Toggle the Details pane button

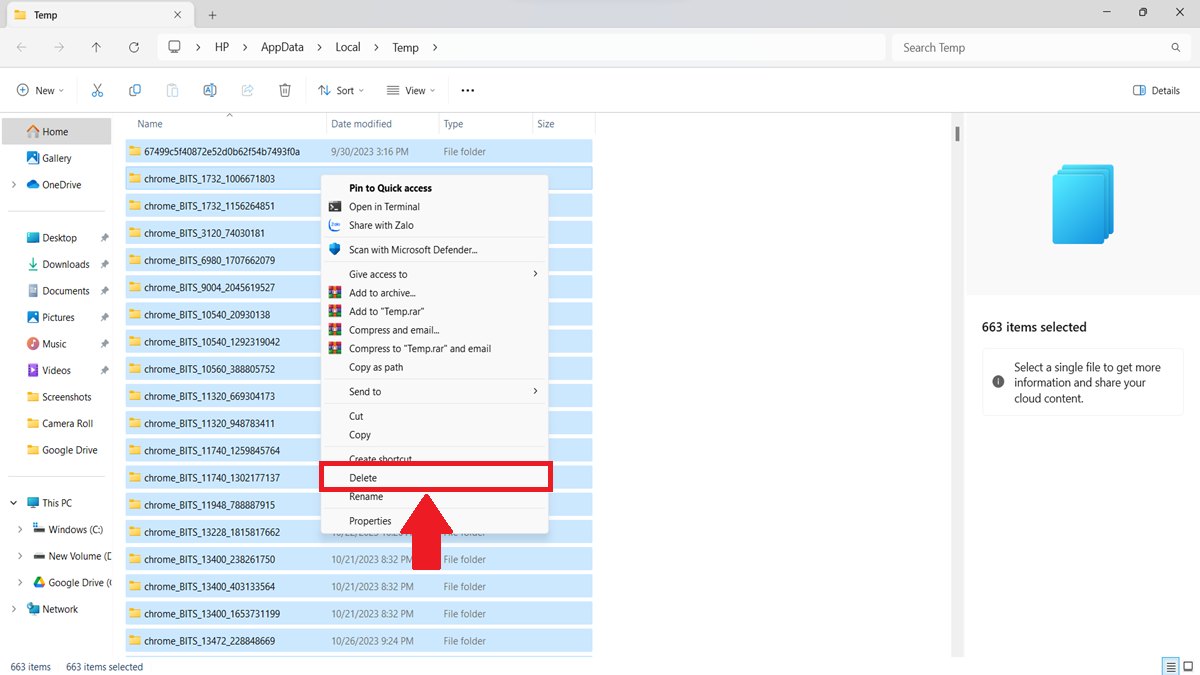coord(1156,90)
